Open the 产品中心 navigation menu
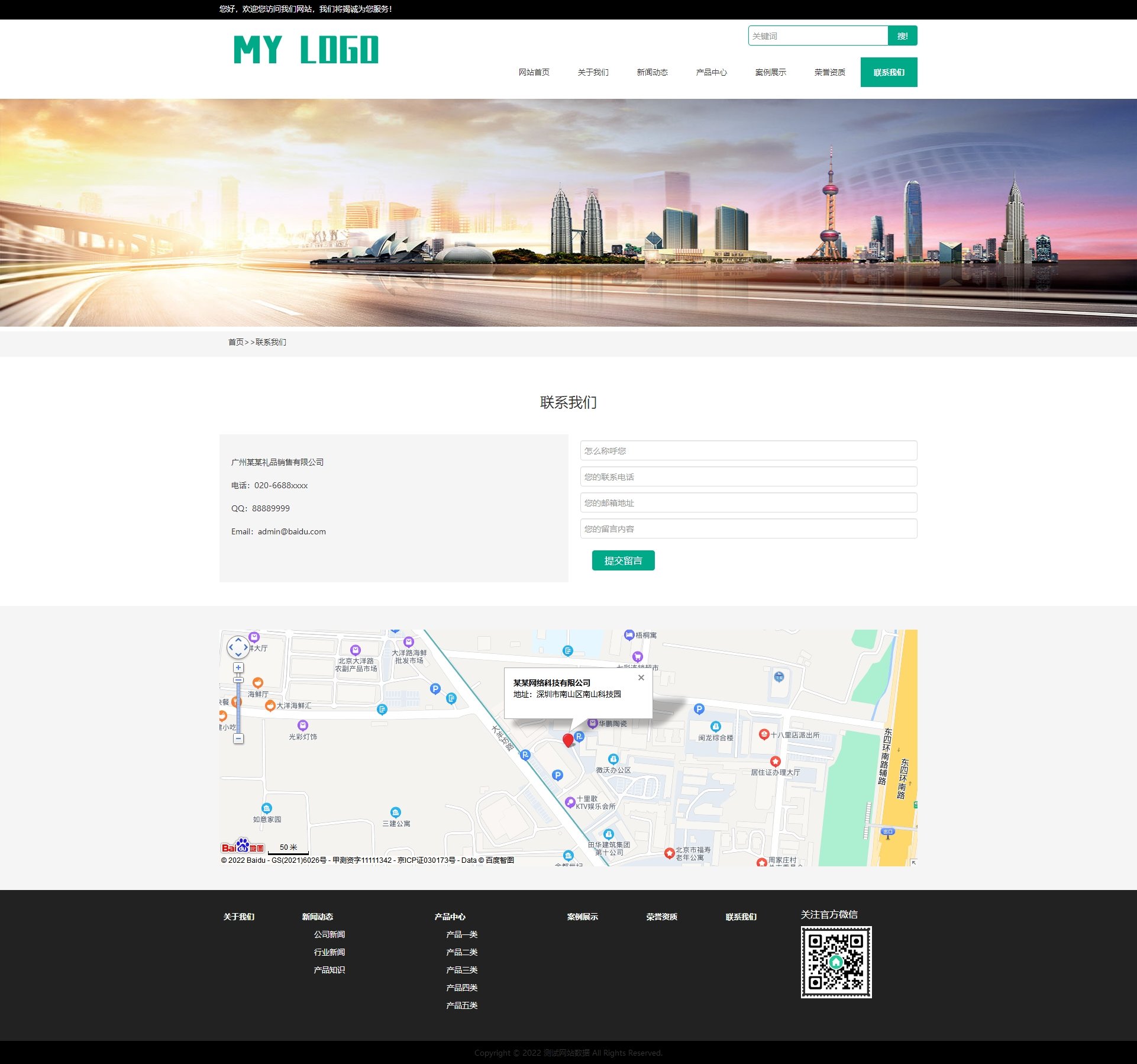1137x1064 pixels. [711, 72]
